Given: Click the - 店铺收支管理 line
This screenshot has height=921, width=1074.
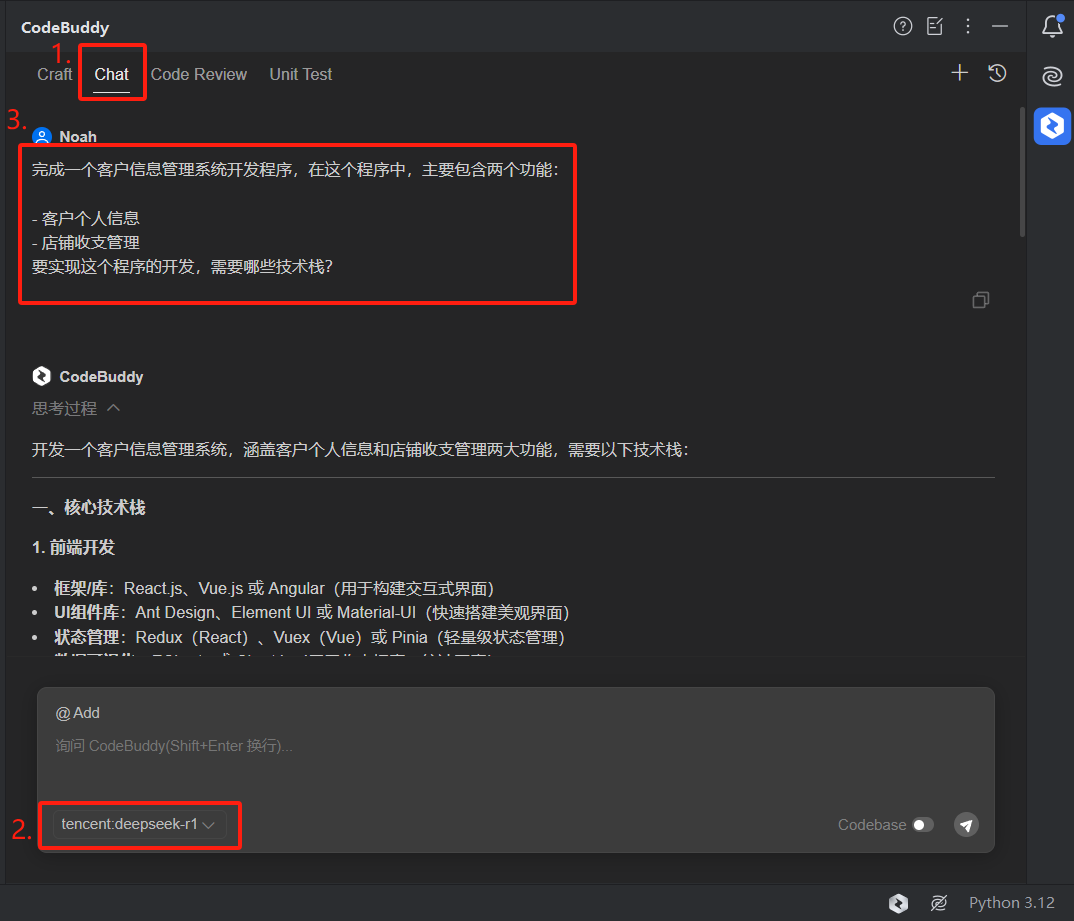Looking at the screenshot, I should 86,242.
